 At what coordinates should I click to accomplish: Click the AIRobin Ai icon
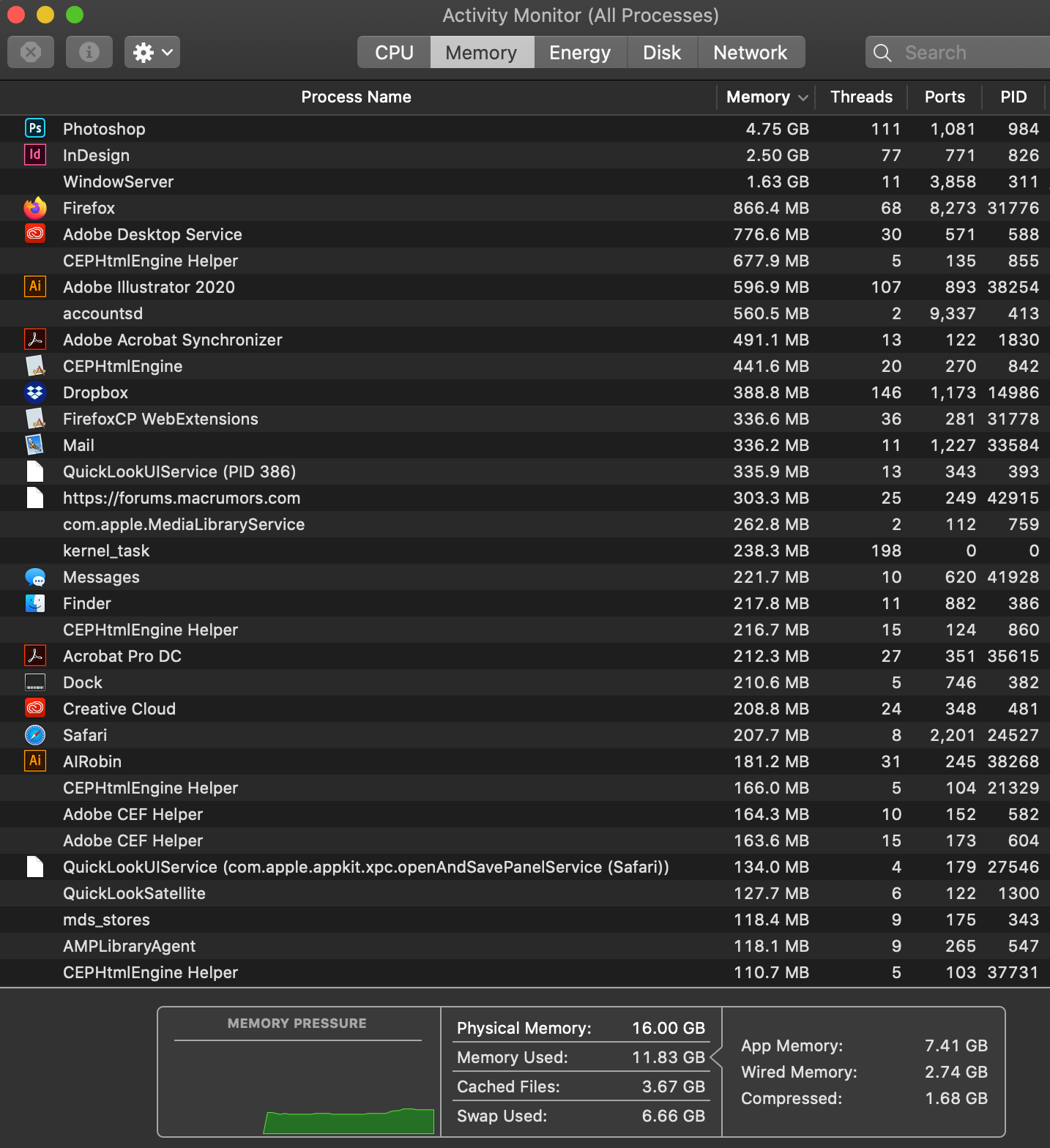pos(35,761)
